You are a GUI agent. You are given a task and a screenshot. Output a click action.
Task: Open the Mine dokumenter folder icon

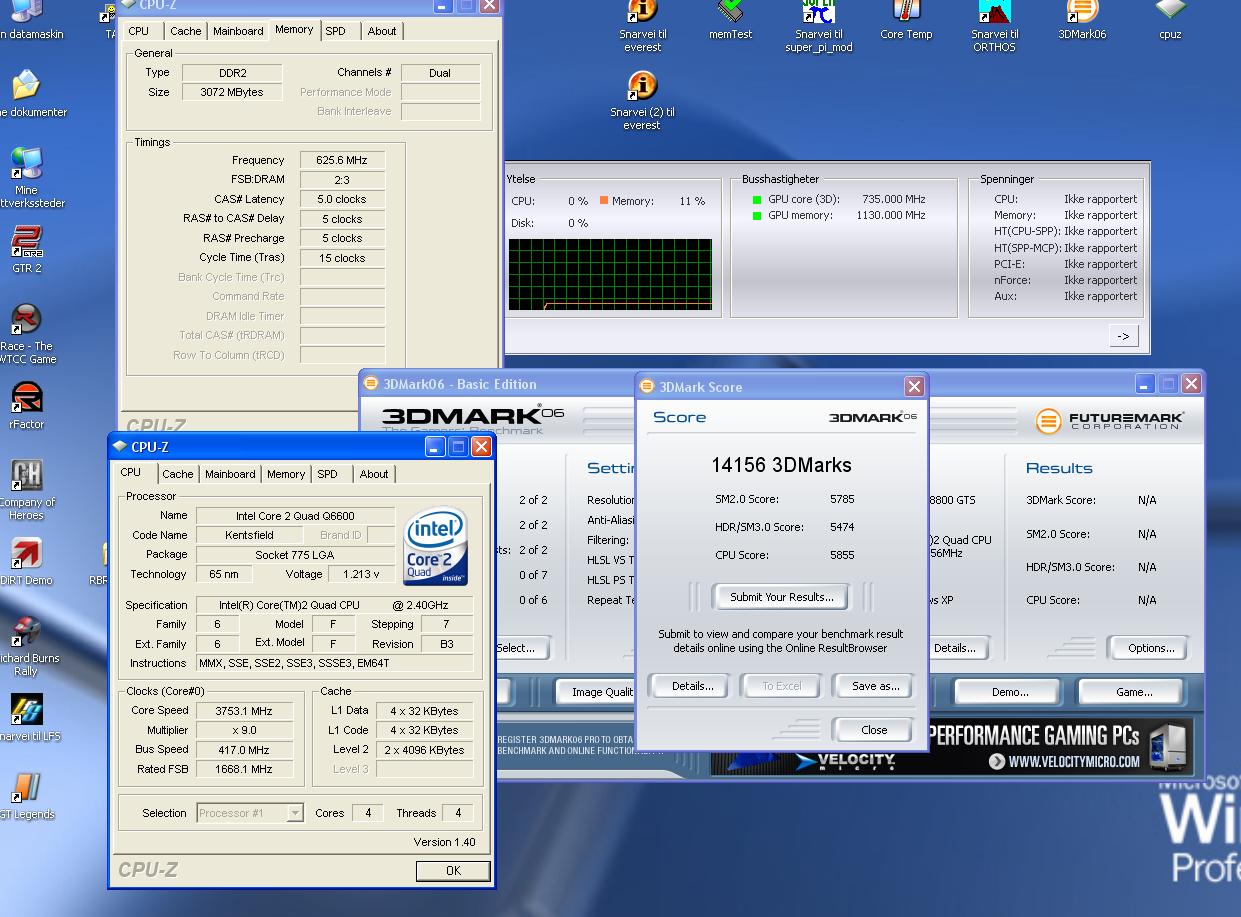pyautogui.click(x=27, y=85)
